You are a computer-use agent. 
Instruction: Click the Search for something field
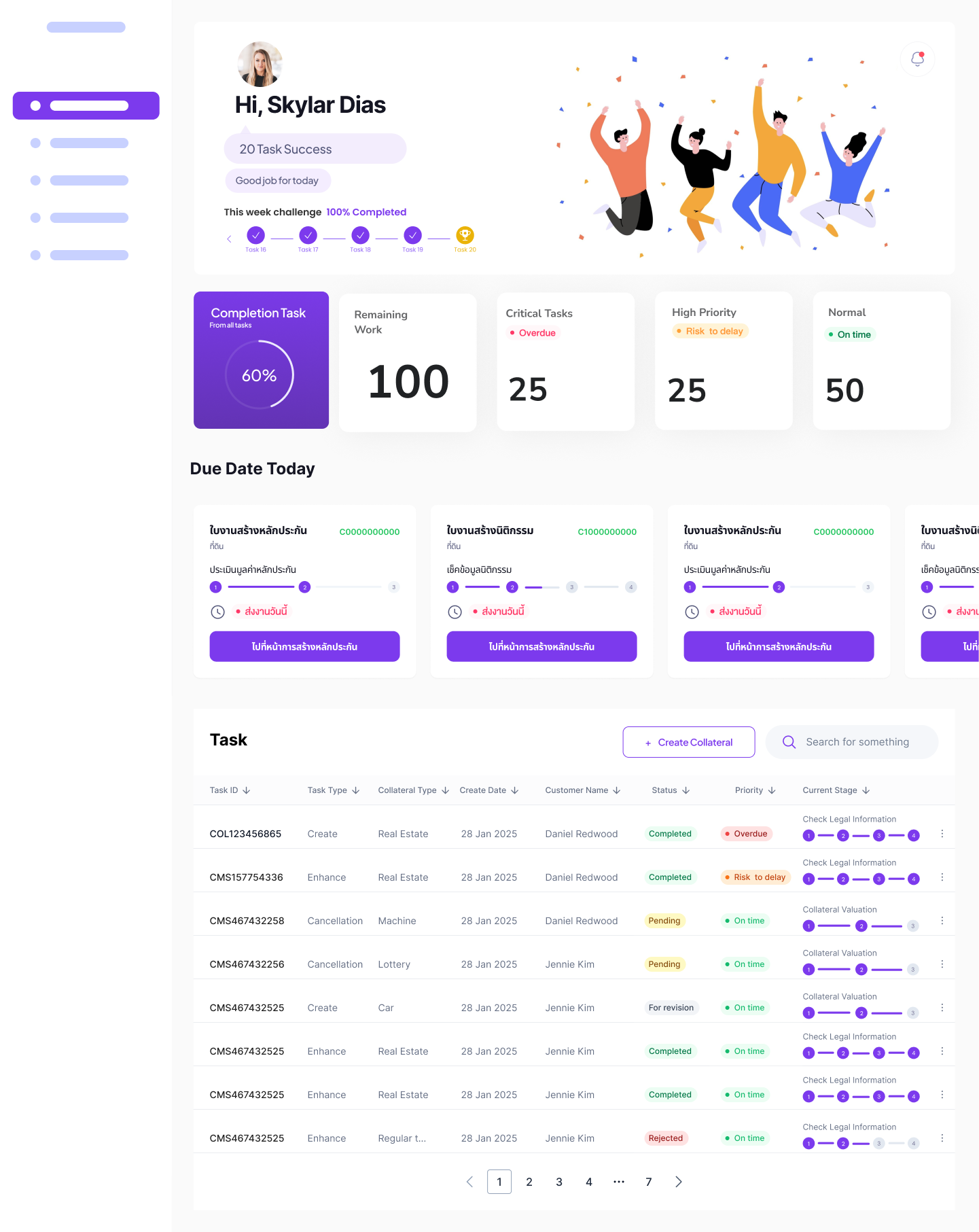pyautogui.click(x=852, y=742)
